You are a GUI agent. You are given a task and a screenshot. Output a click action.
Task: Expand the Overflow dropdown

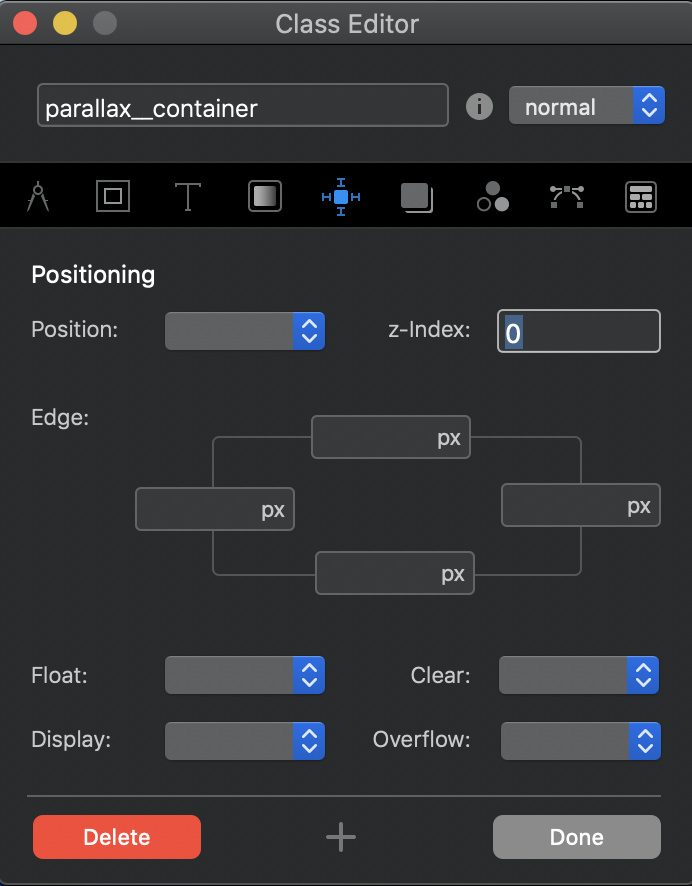click(580, 741)
